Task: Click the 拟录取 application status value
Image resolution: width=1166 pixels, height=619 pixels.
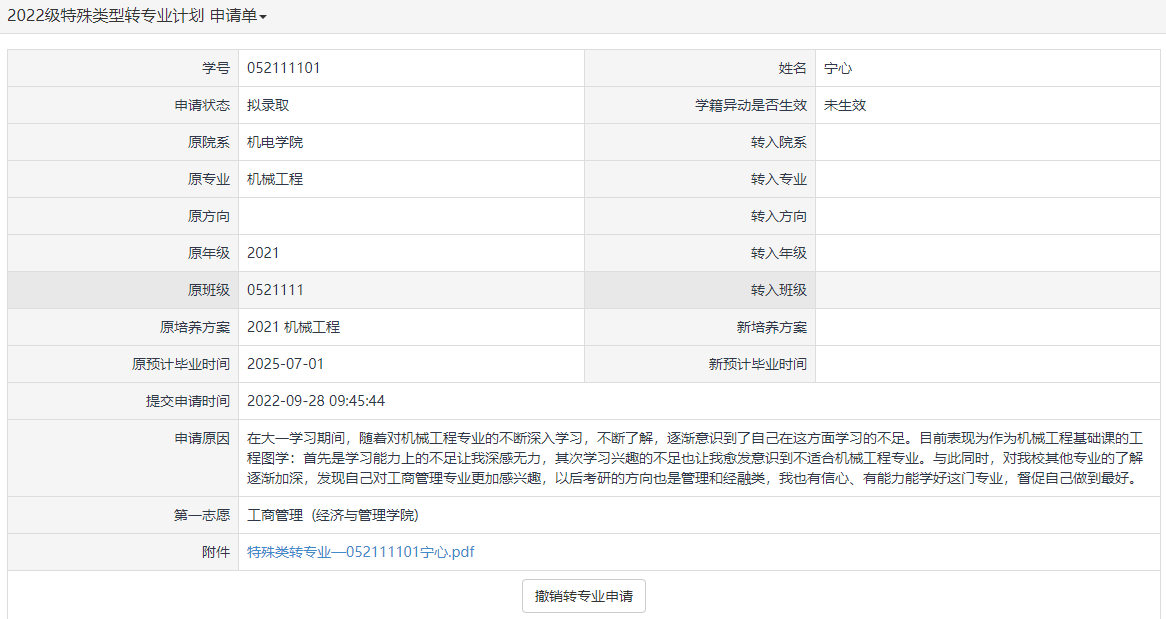Action: click(x=268, y=105)
